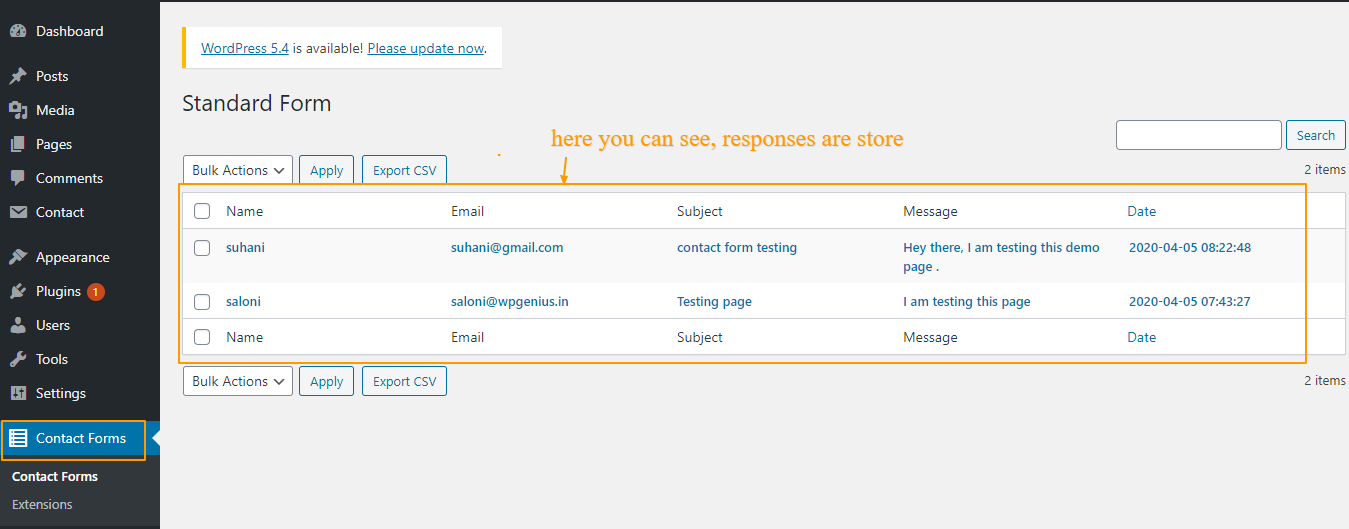
Task: Click the bottom Apply button
Action: (326, 381)
